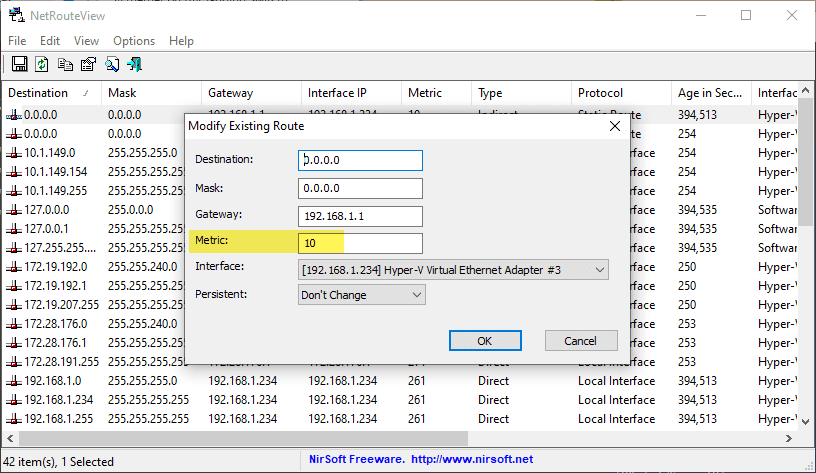Click the network icon of the 10.1.149.0 row

point(13,153)
